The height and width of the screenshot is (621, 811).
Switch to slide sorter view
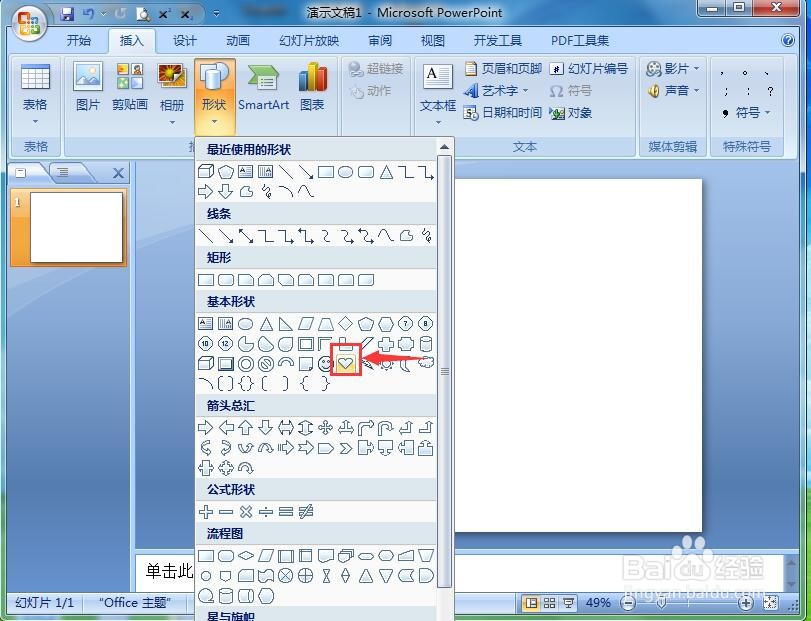(x=550, y=603)
